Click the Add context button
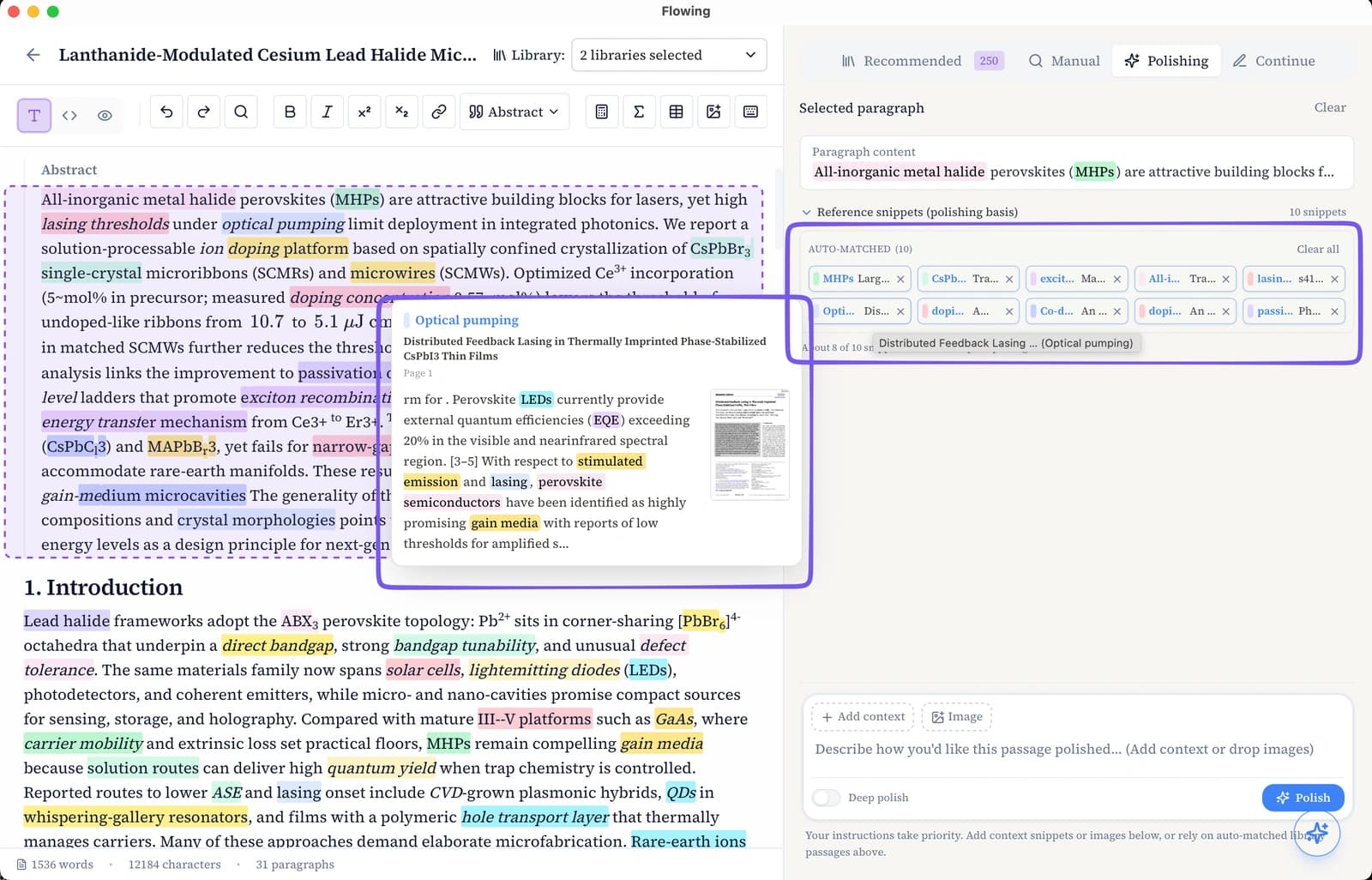 [x=863, y=717]
